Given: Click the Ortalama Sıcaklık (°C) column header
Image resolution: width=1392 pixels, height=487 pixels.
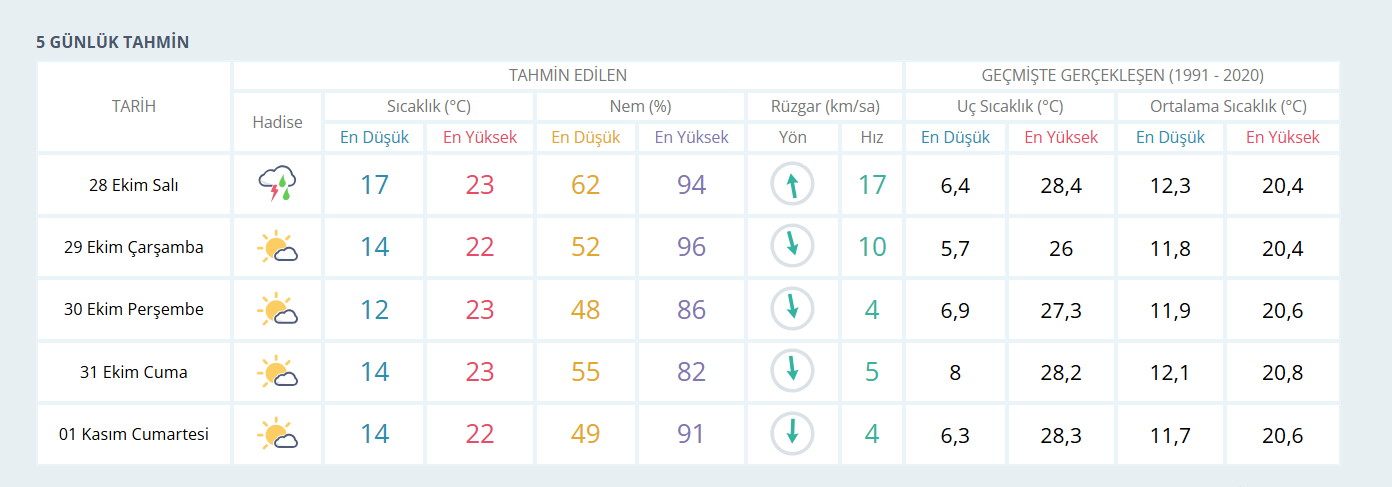Looking at the screenshot, I should (1228, 106).
